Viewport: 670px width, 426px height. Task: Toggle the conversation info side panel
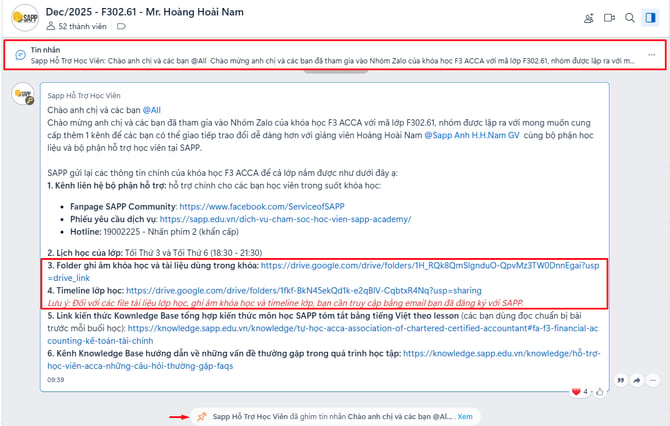coord(650,18)
